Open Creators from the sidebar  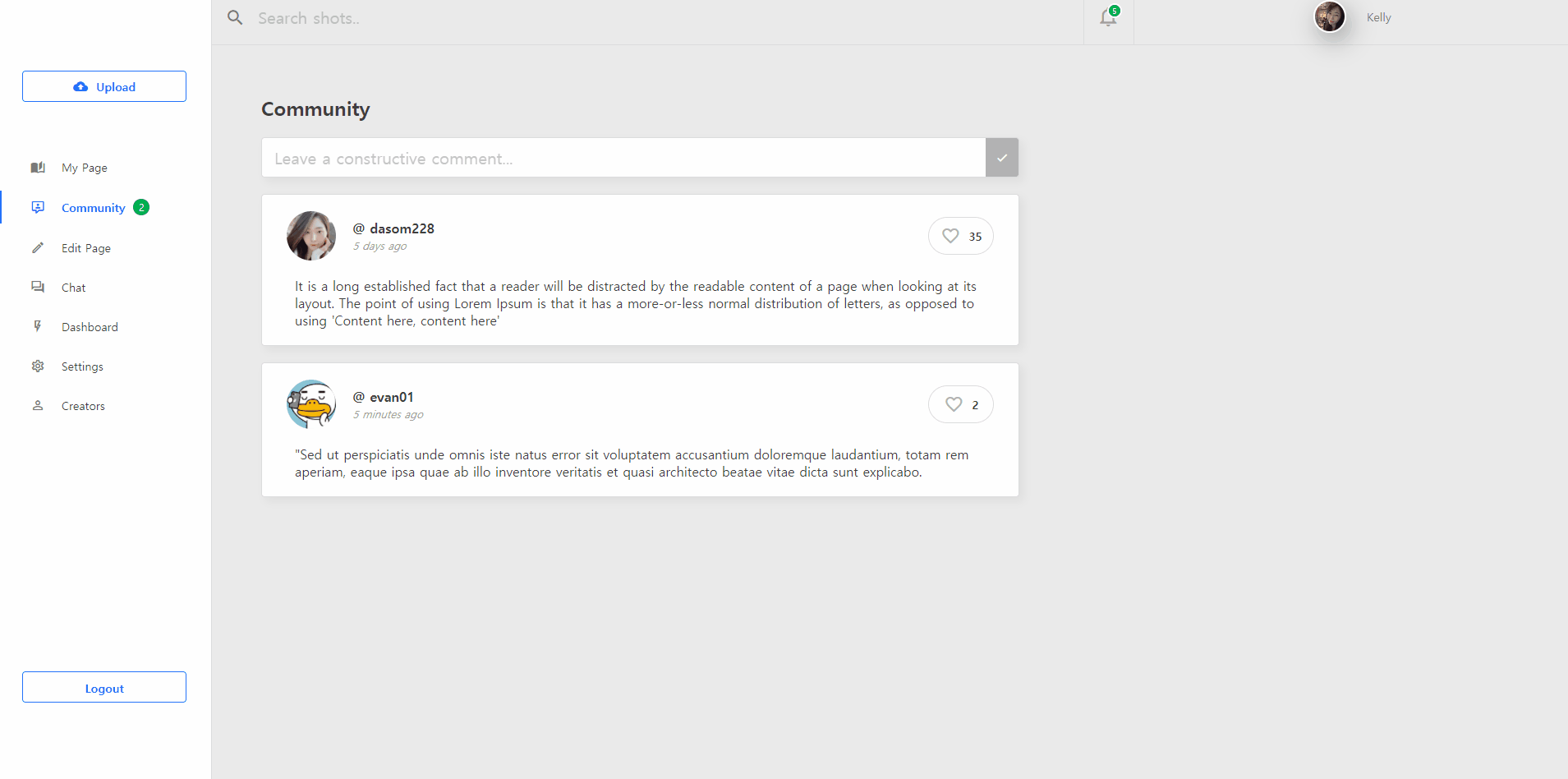pos(83,406)
